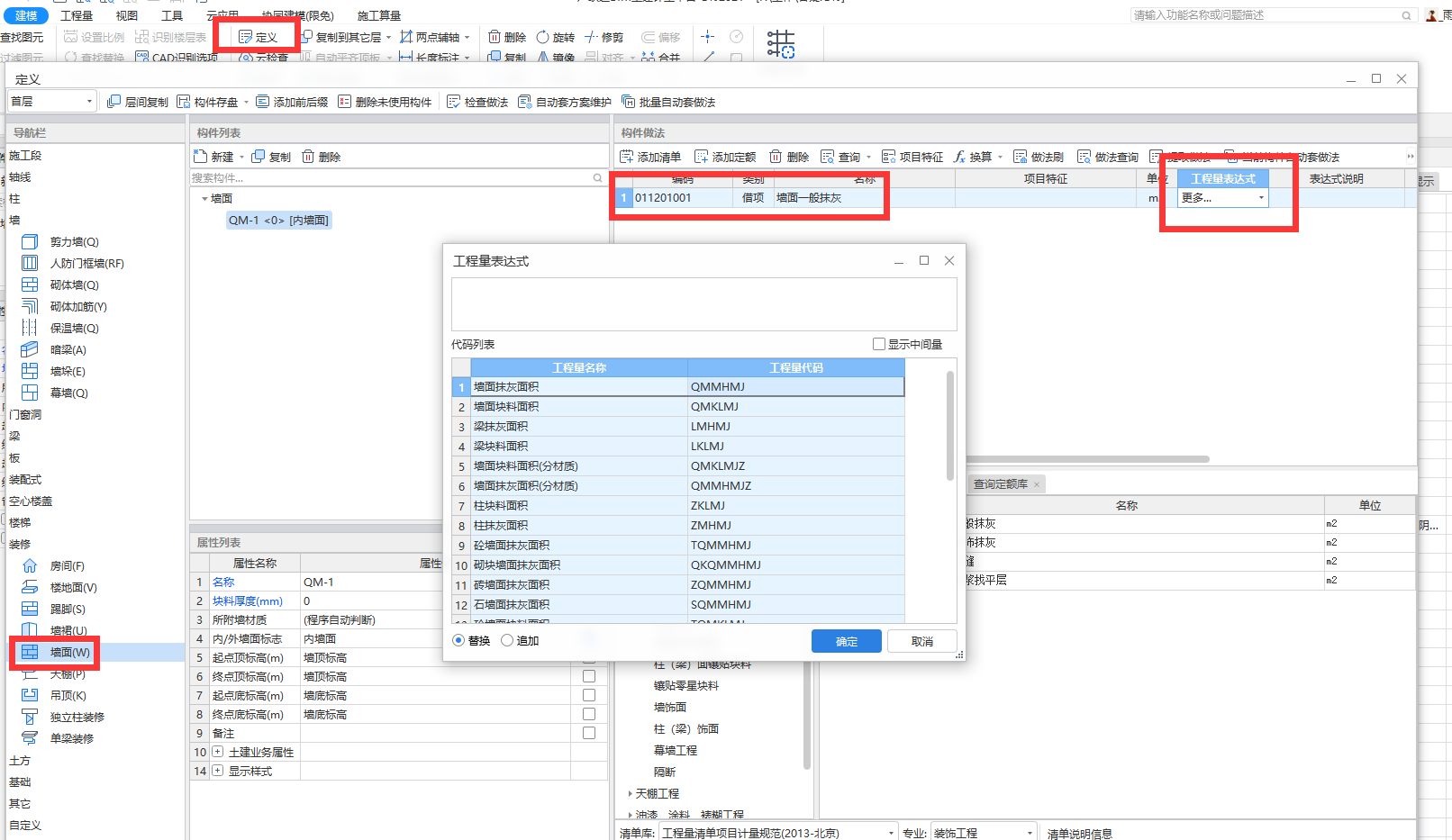Select 幕墙(Q) in navigation
The height and width of the screenshot is (840, 1452).
55,393
